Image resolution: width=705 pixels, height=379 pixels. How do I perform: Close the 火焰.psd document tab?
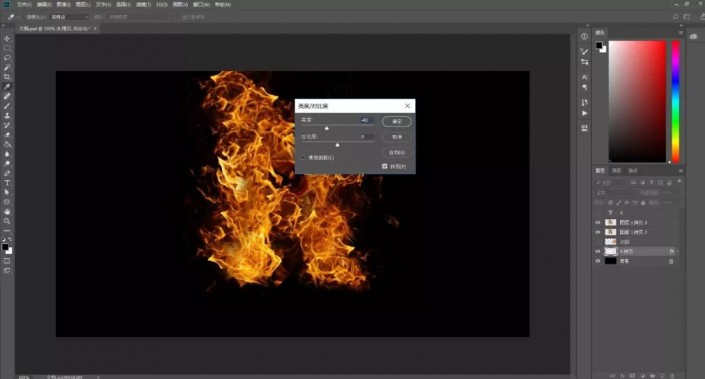(x=95, y=28)
